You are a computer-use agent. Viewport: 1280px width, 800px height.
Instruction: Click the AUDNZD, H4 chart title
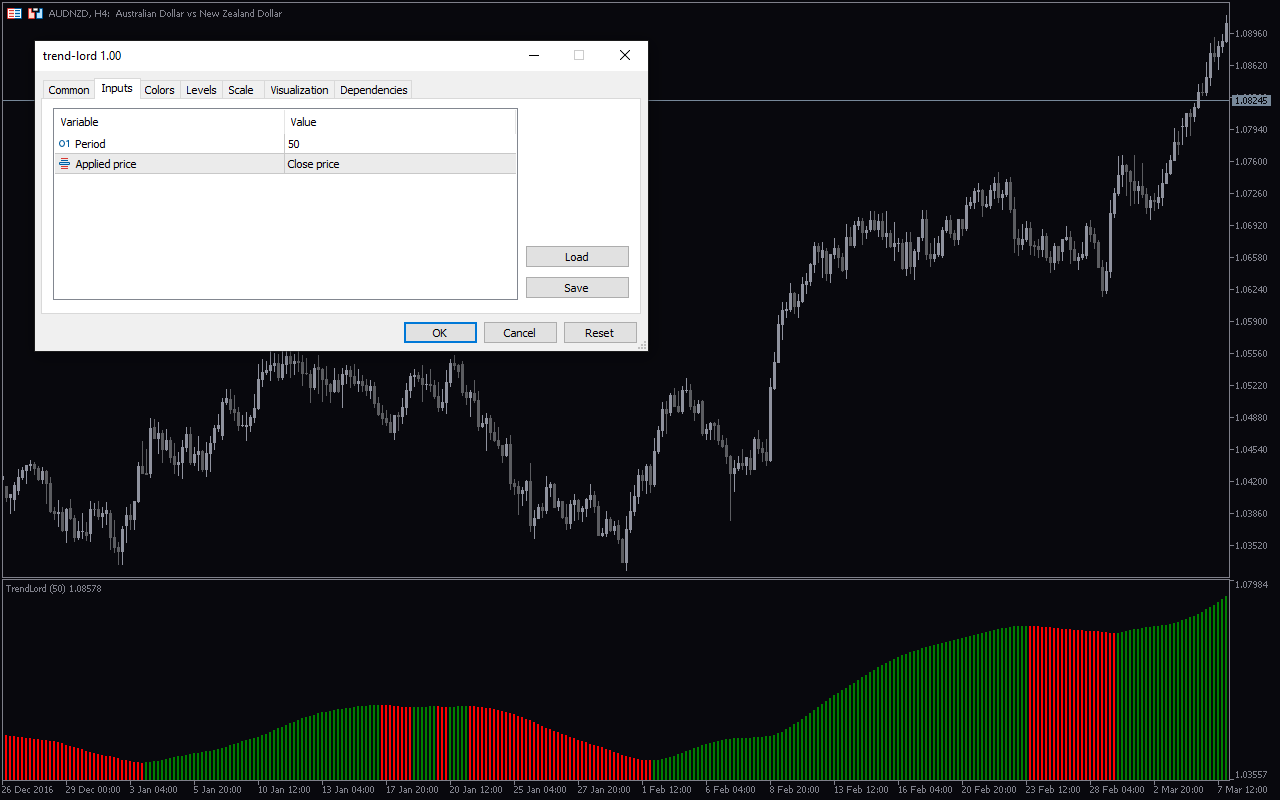click(165, 14)
